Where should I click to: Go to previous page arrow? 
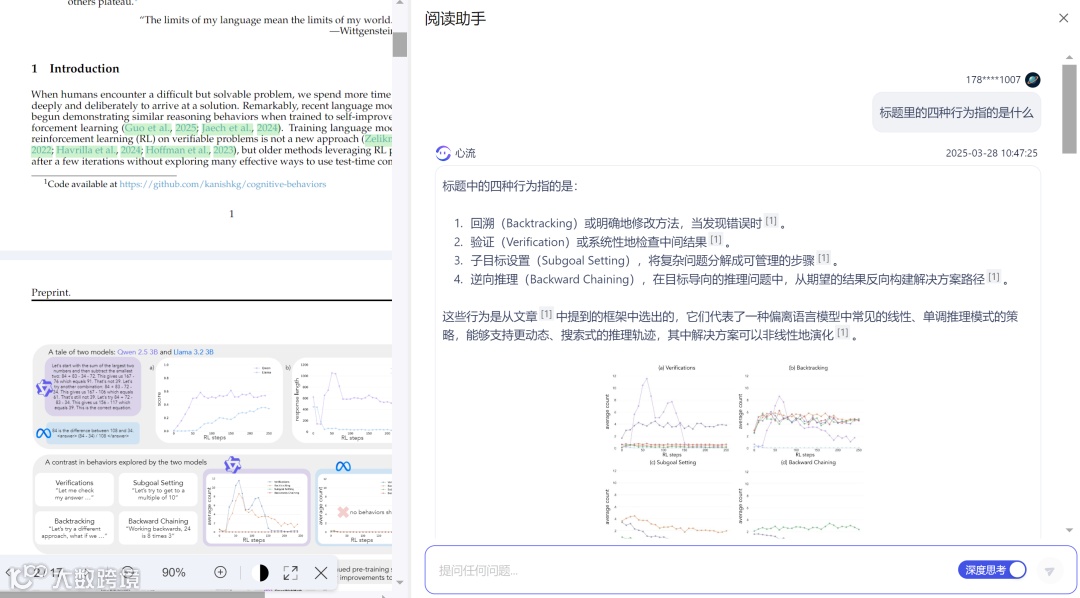8,572
